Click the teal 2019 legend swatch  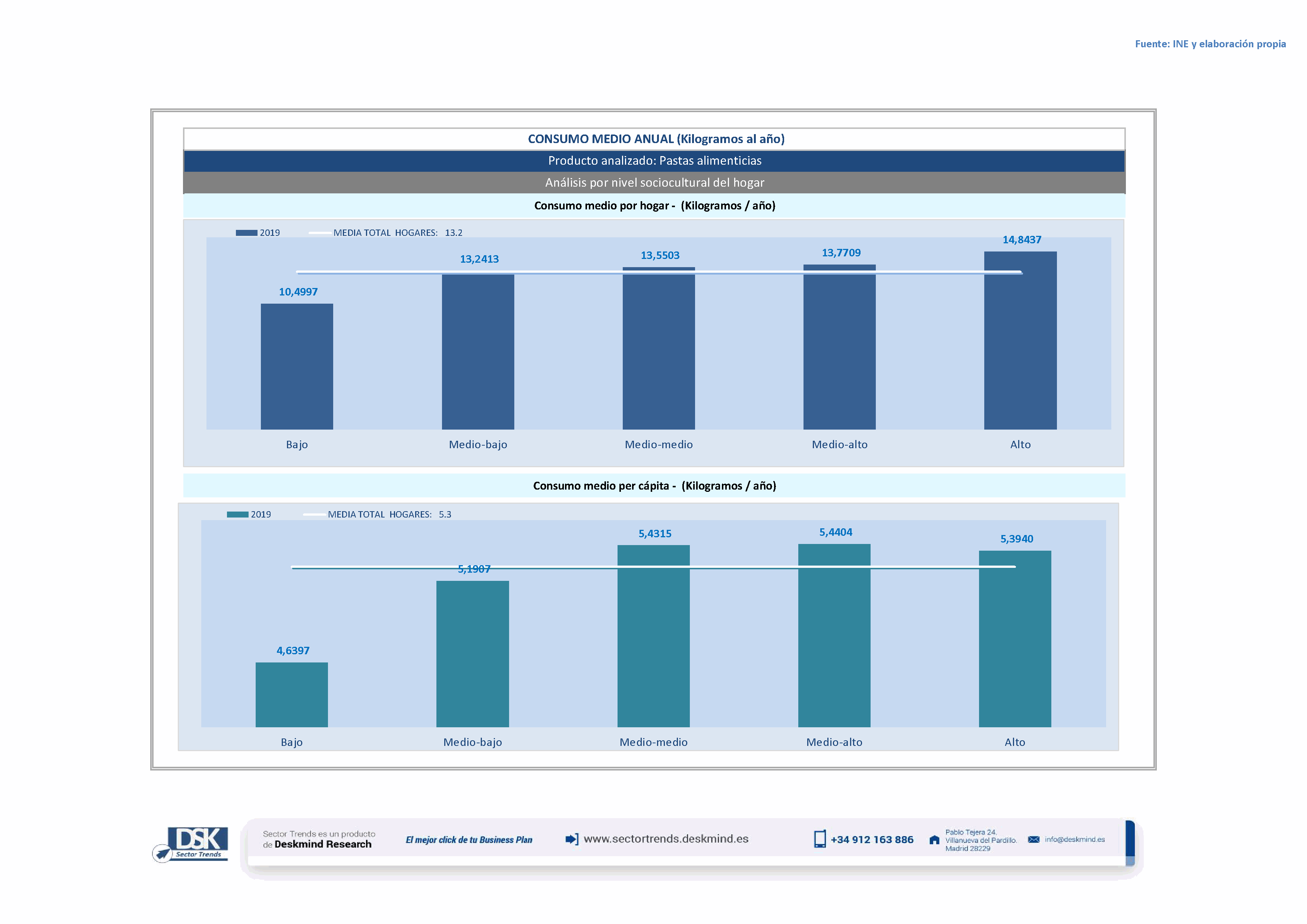[237, 514]
